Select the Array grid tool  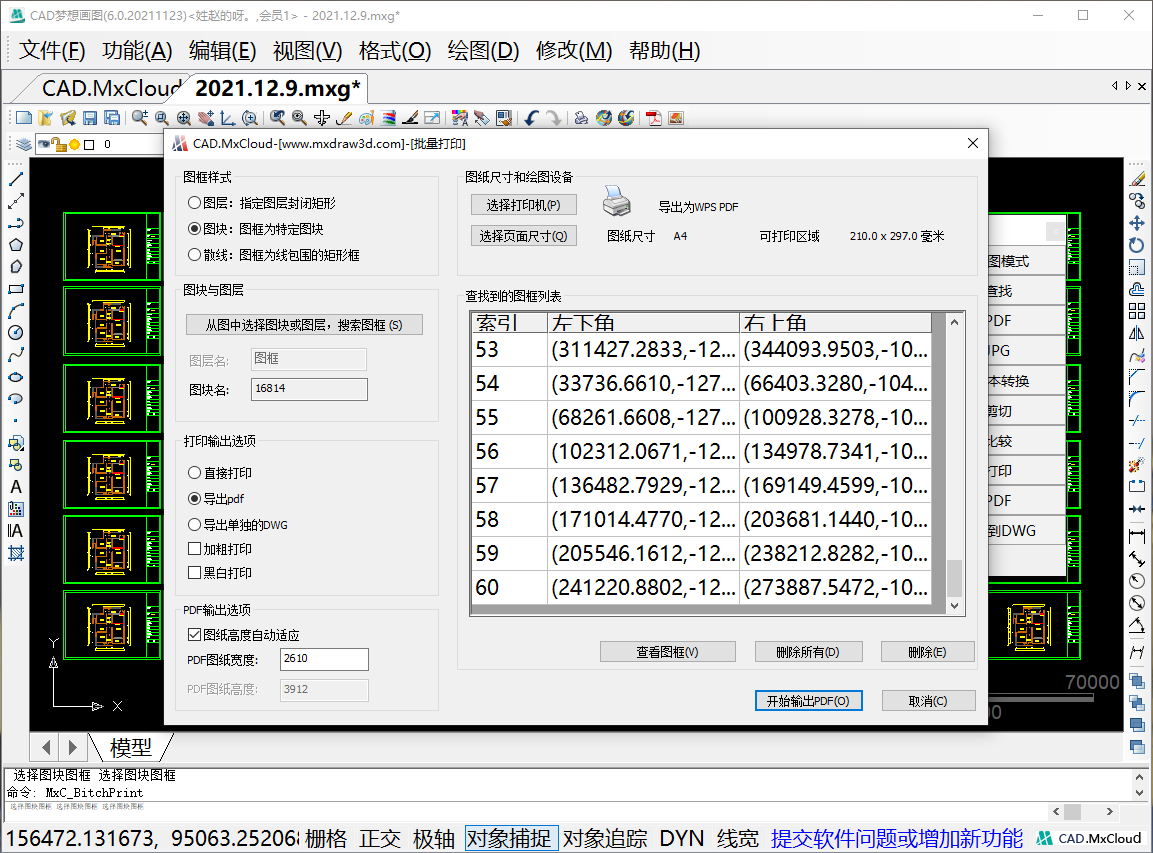pos(1137,311)
